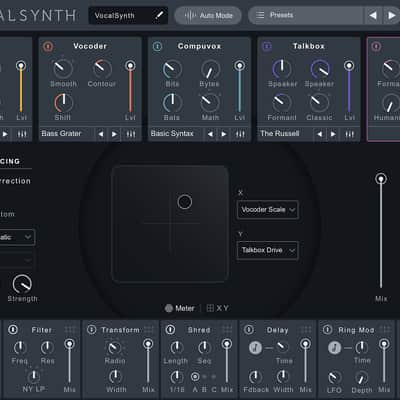400x400 pixels.
Task: Click the Talkbox Formant knob
Action: click(x=282, y=103)
